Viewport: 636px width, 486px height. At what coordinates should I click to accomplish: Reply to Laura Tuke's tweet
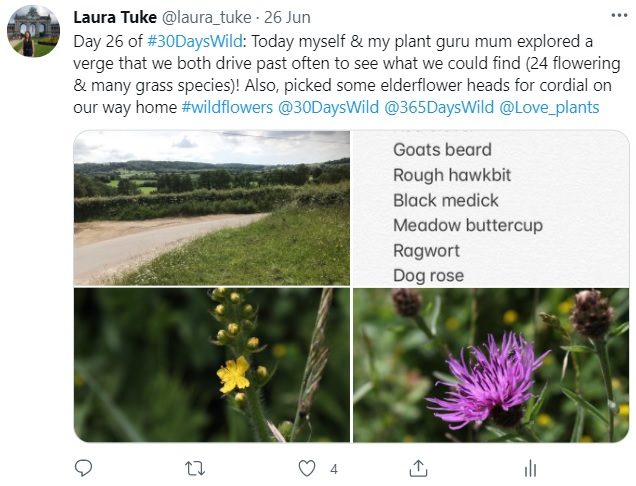[84, 468]
